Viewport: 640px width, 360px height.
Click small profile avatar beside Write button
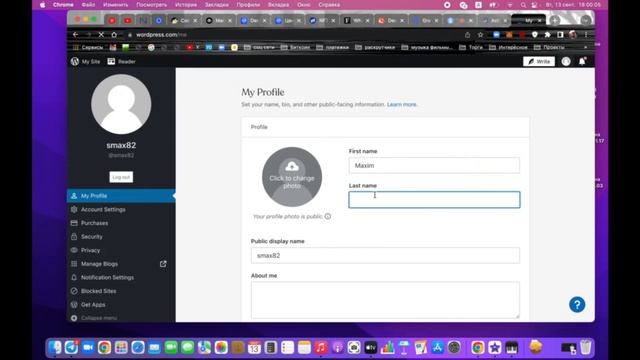click(566, 62)
